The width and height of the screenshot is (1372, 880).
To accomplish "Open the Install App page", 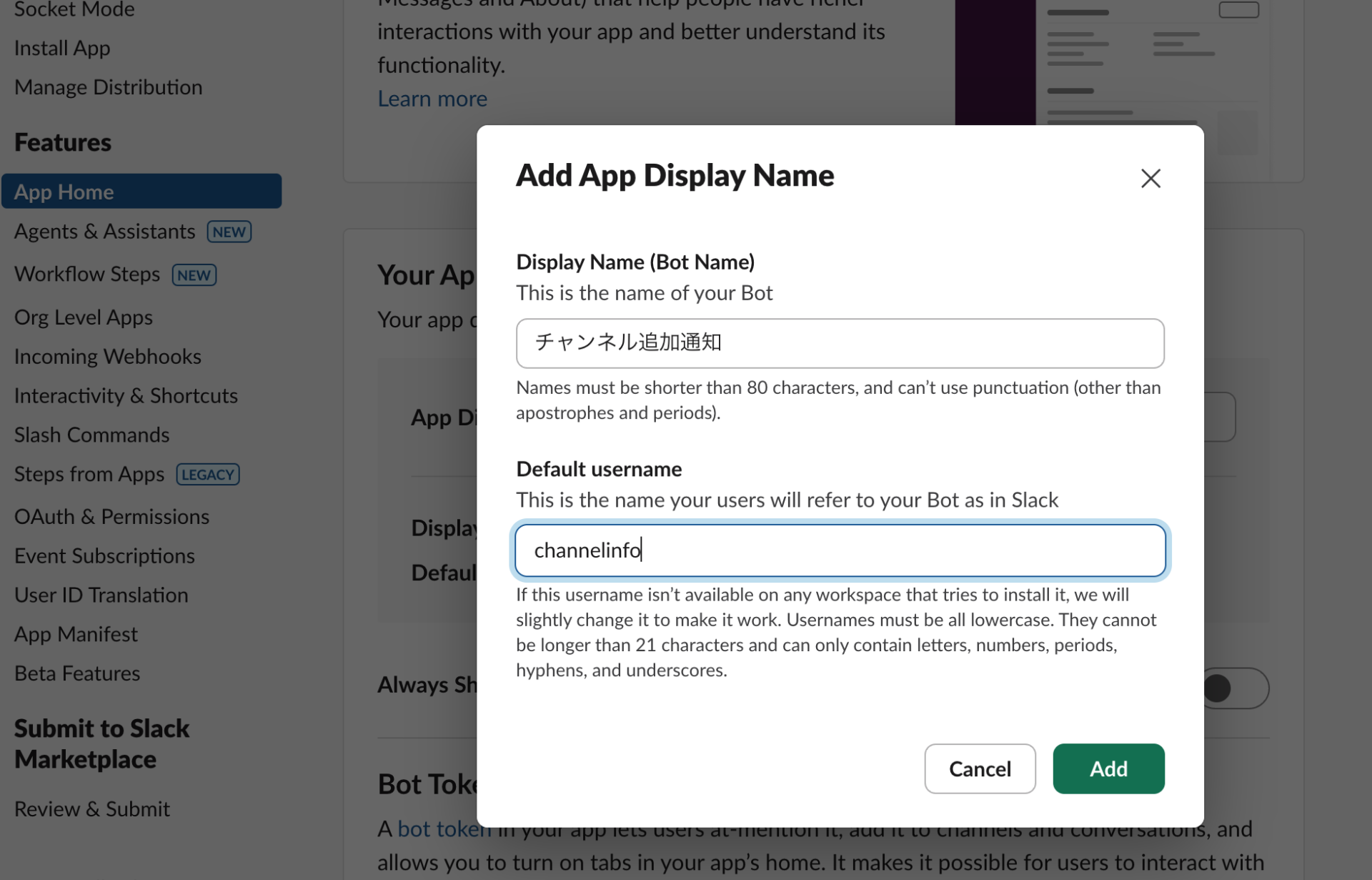I will 61,47.
